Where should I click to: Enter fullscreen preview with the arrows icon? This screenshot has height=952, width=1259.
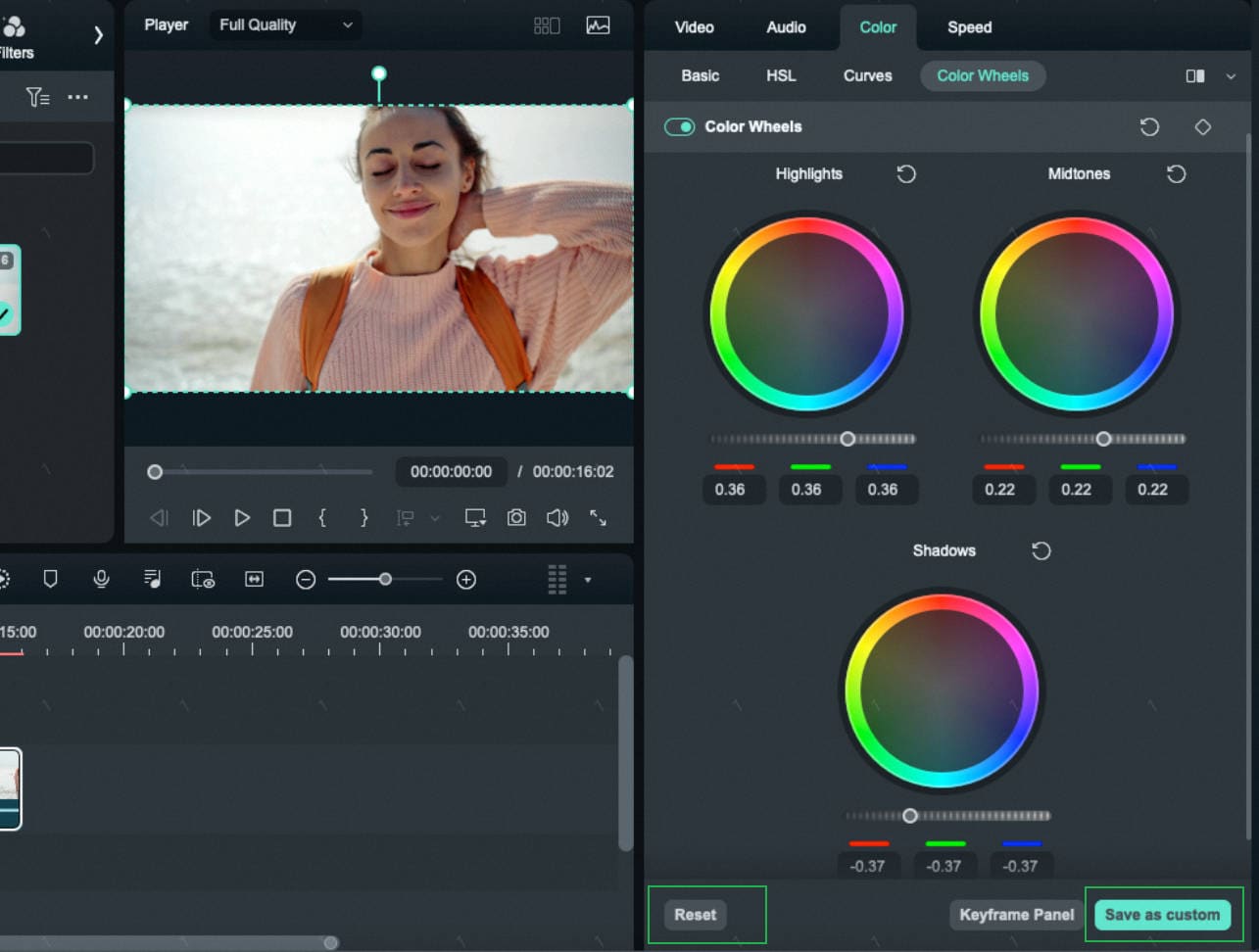click(x=598, y=518)
